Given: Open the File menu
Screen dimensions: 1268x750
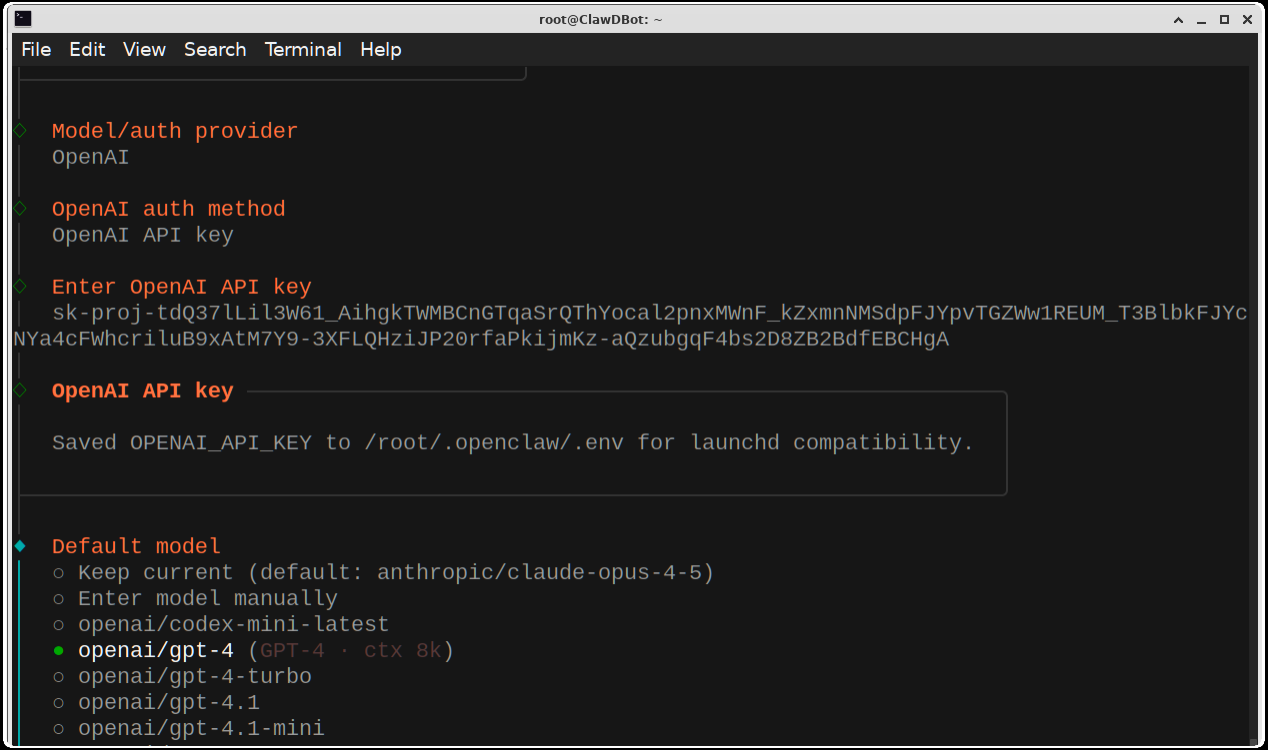Looking at the screenshot, I should pos(36,49).
